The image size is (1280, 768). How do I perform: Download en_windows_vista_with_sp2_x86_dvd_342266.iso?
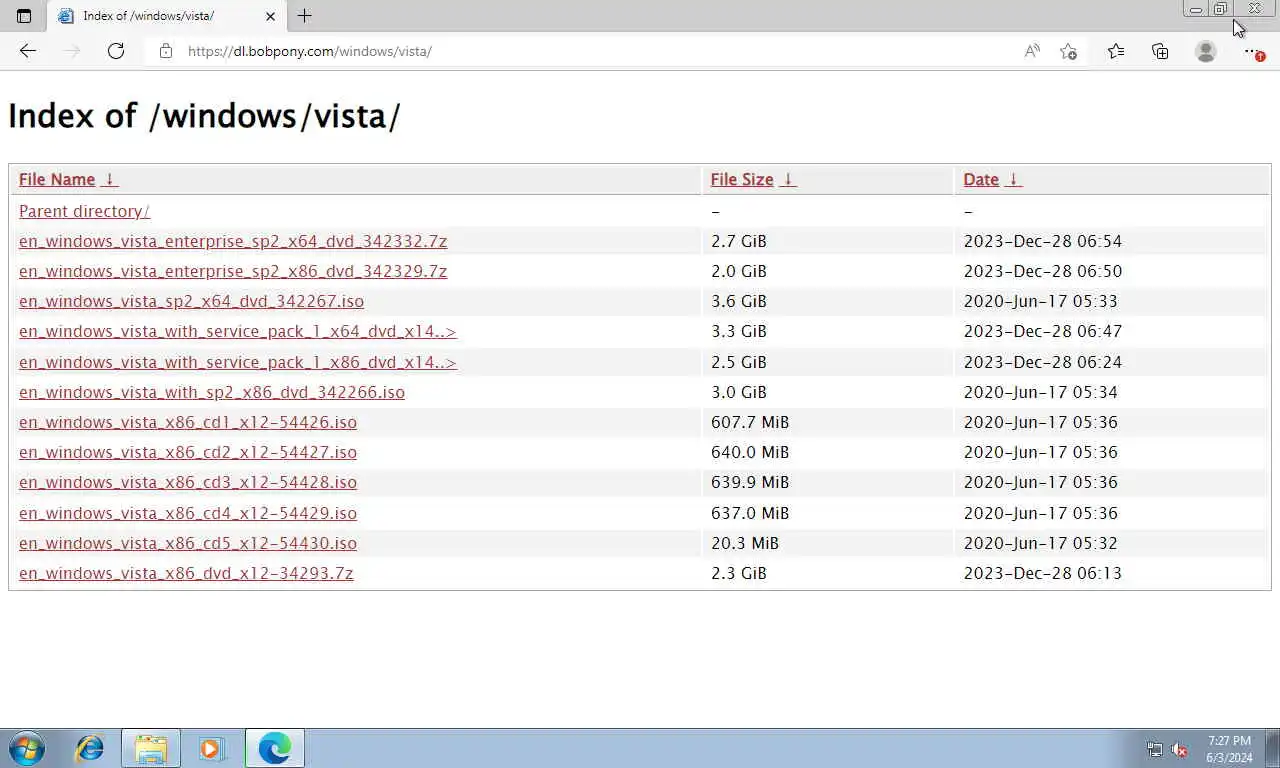[212, 392]
